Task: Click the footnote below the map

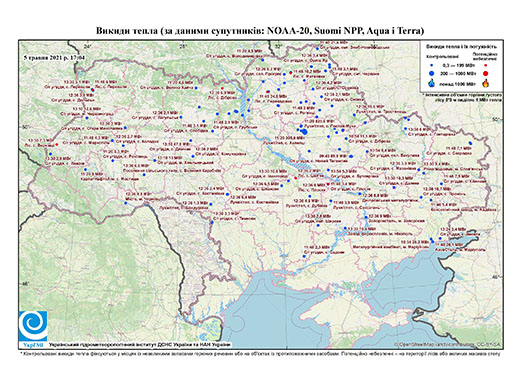Action: [x=260, y=353]
